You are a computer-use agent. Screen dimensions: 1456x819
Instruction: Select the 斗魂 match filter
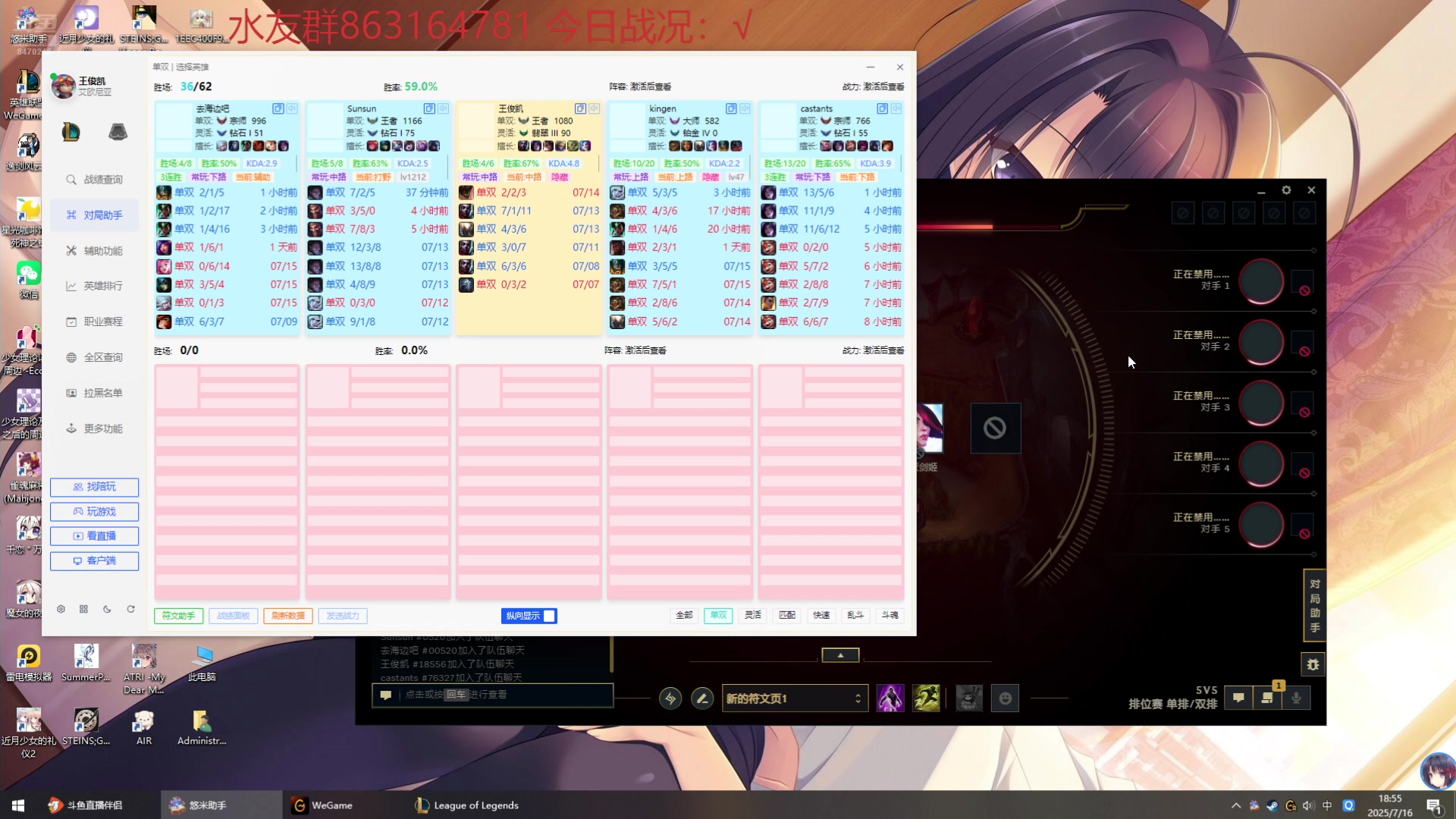pyautogui.click(x=890, y=615)
